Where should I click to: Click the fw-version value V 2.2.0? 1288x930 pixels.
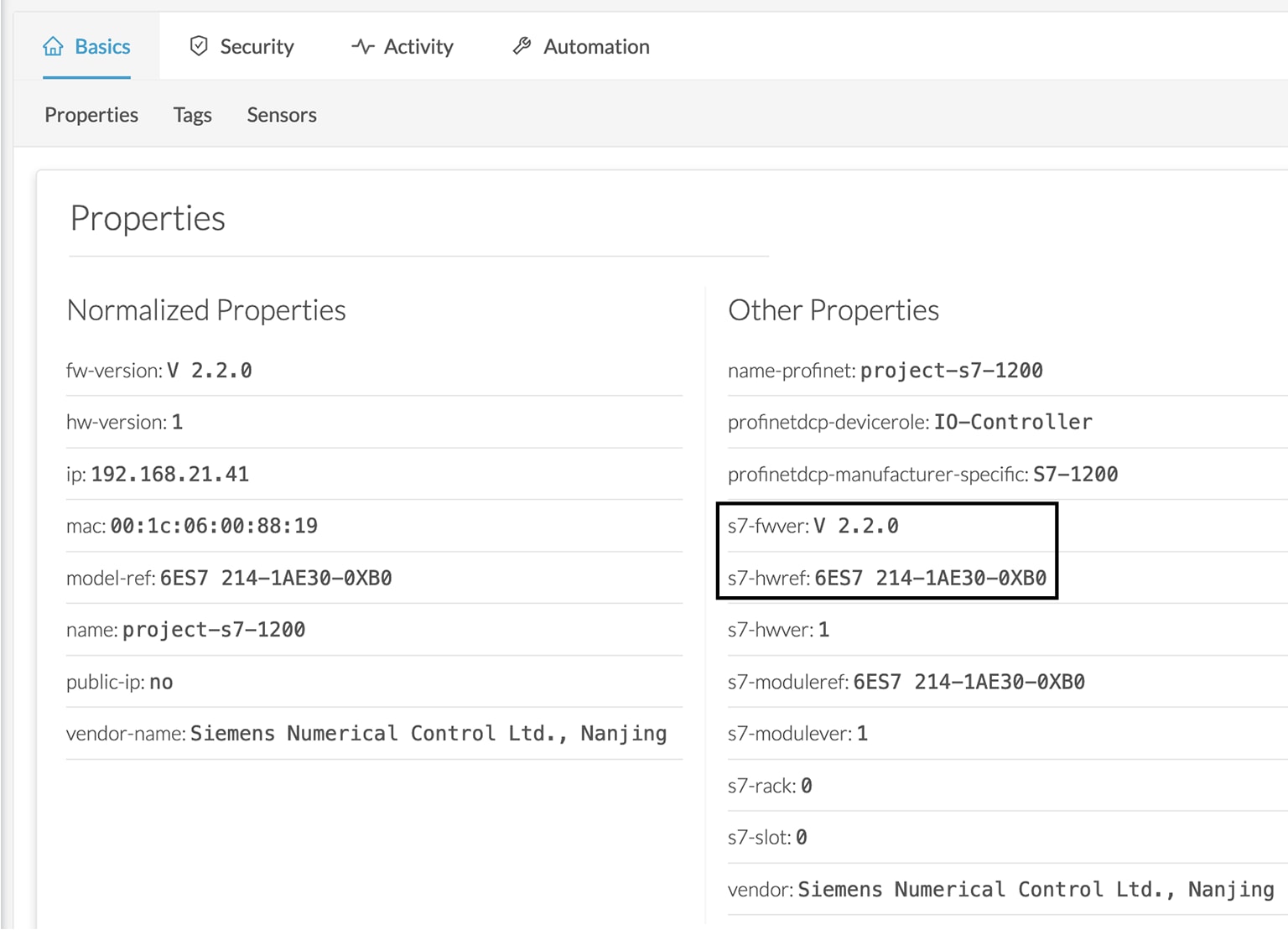point(210,371)
